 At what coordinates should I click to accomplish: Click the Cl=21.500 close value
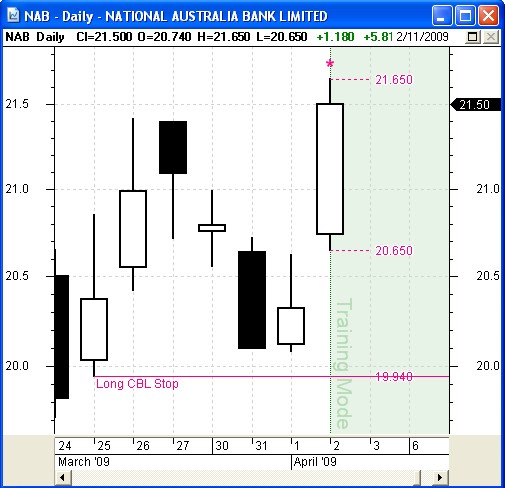point(104,37)
